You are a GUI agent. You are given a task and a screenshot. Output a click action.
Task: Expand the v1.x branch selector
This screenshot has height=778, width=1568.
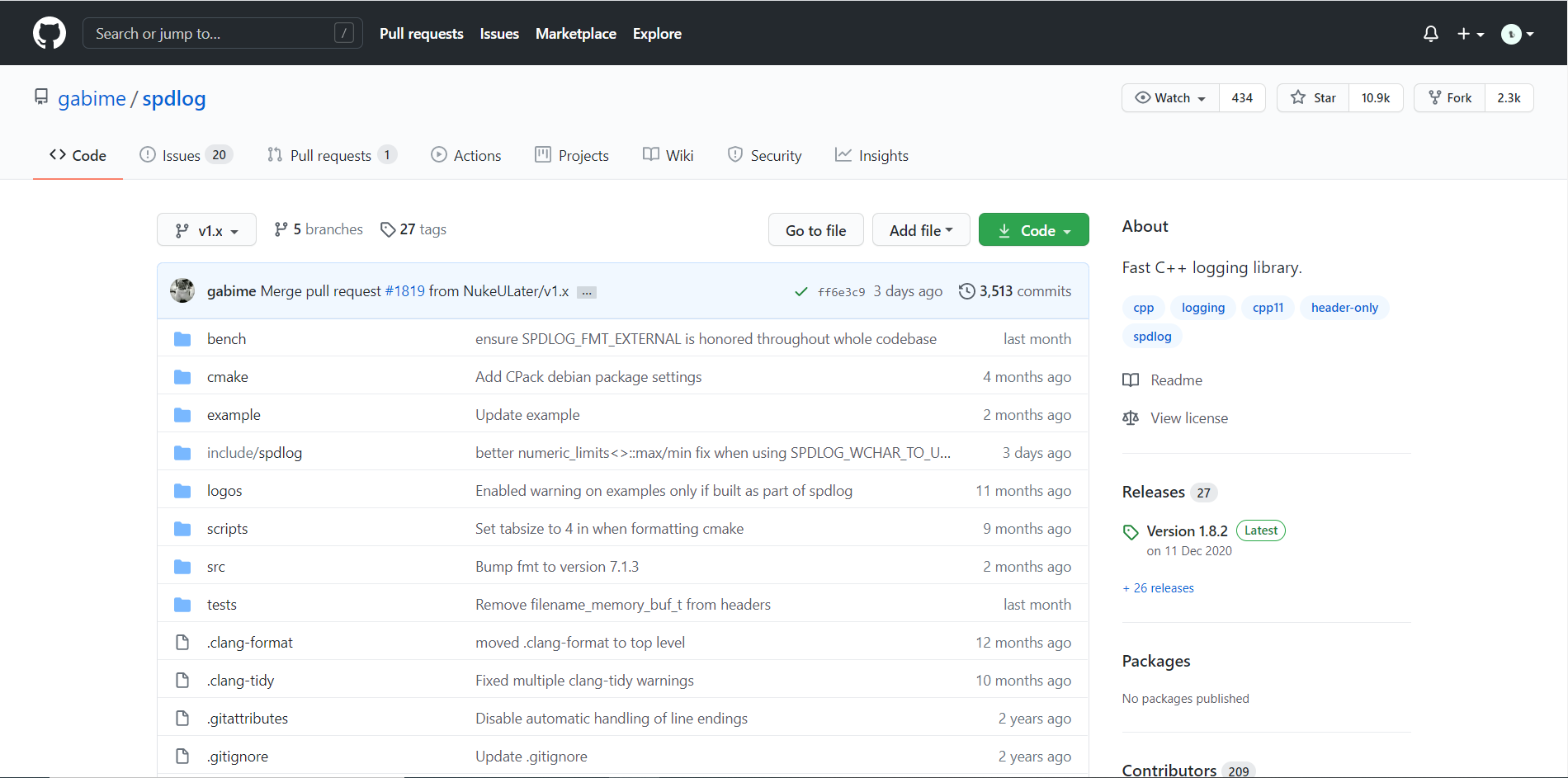coord(206,229)
